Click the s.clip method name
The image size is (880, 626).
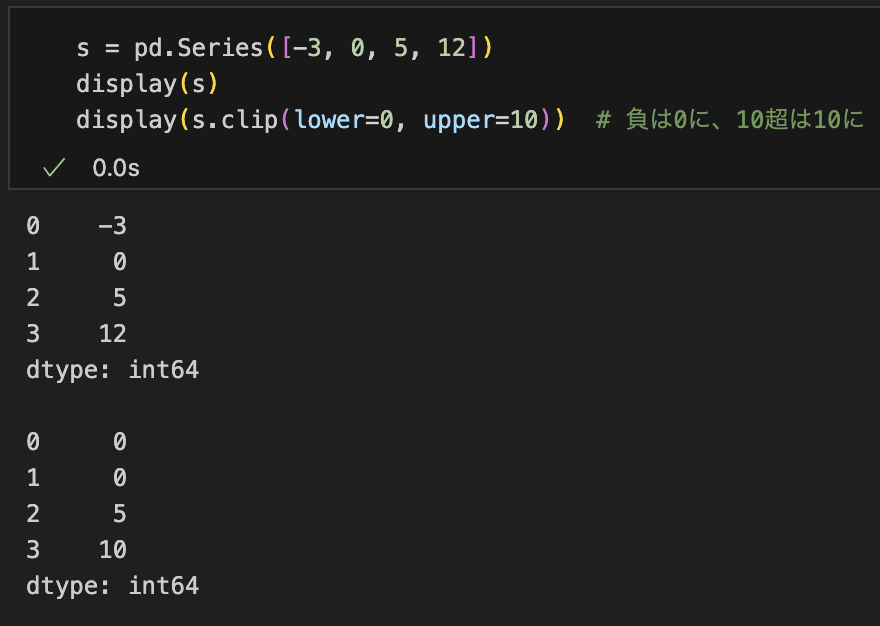(x=235, y=120)
